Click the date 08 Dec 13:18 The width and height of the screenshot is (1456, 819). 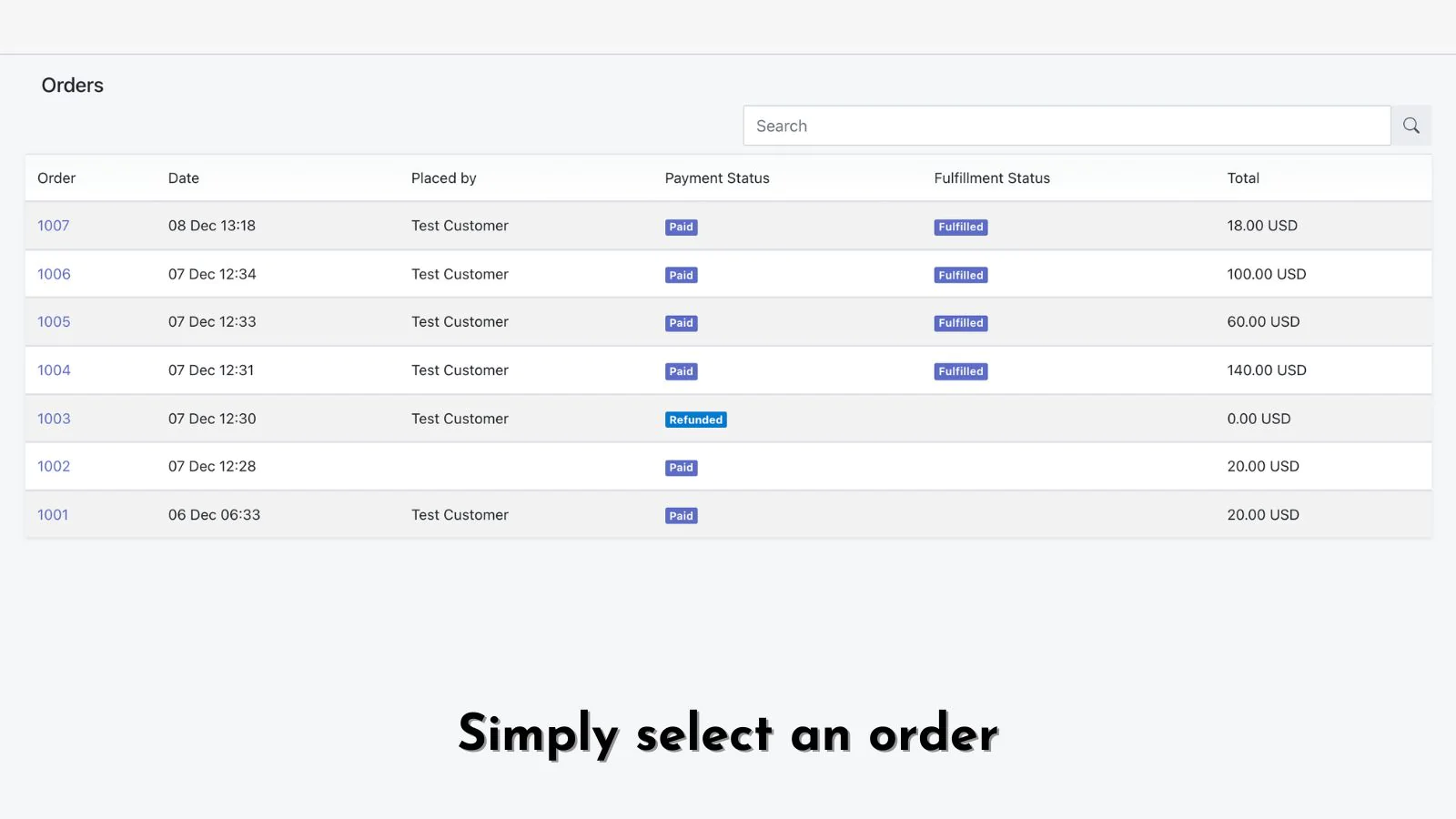coord(212,226)
